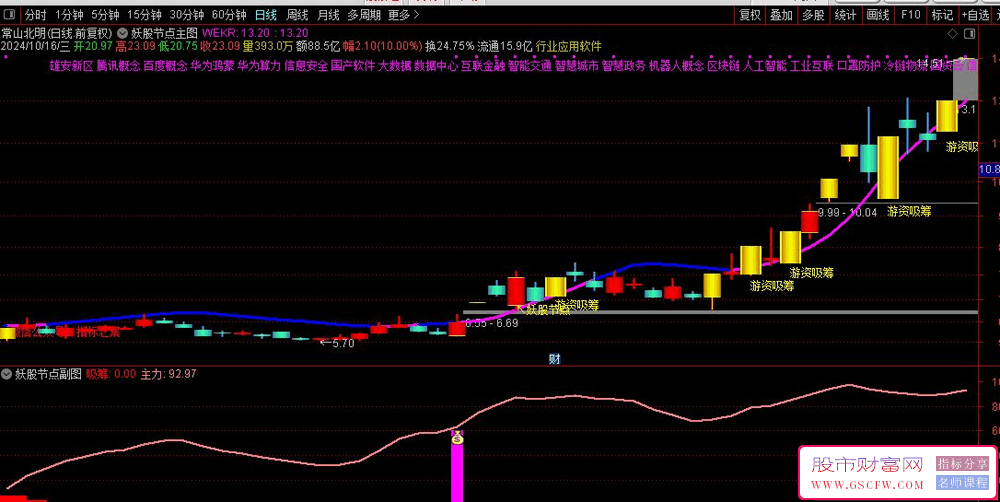Click the tall magenta signal bar in sub-chart
Screen dimensions: 1000x502
[457, 473]
